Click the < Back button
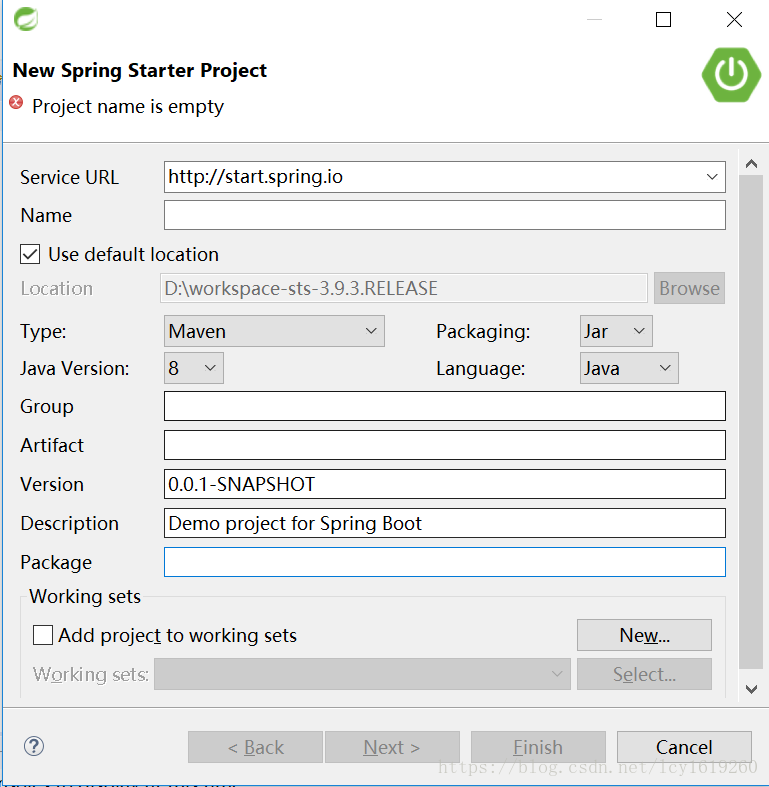Viewport: 769px width, 787px height. click(255, 747)
